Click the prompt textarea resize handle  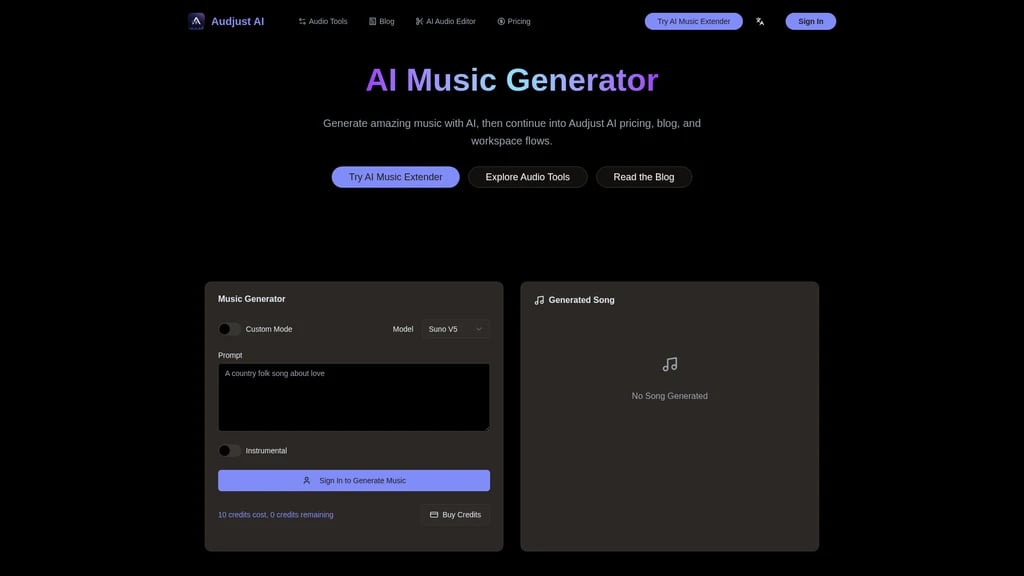pyautogui.click(x=487, y=428)
